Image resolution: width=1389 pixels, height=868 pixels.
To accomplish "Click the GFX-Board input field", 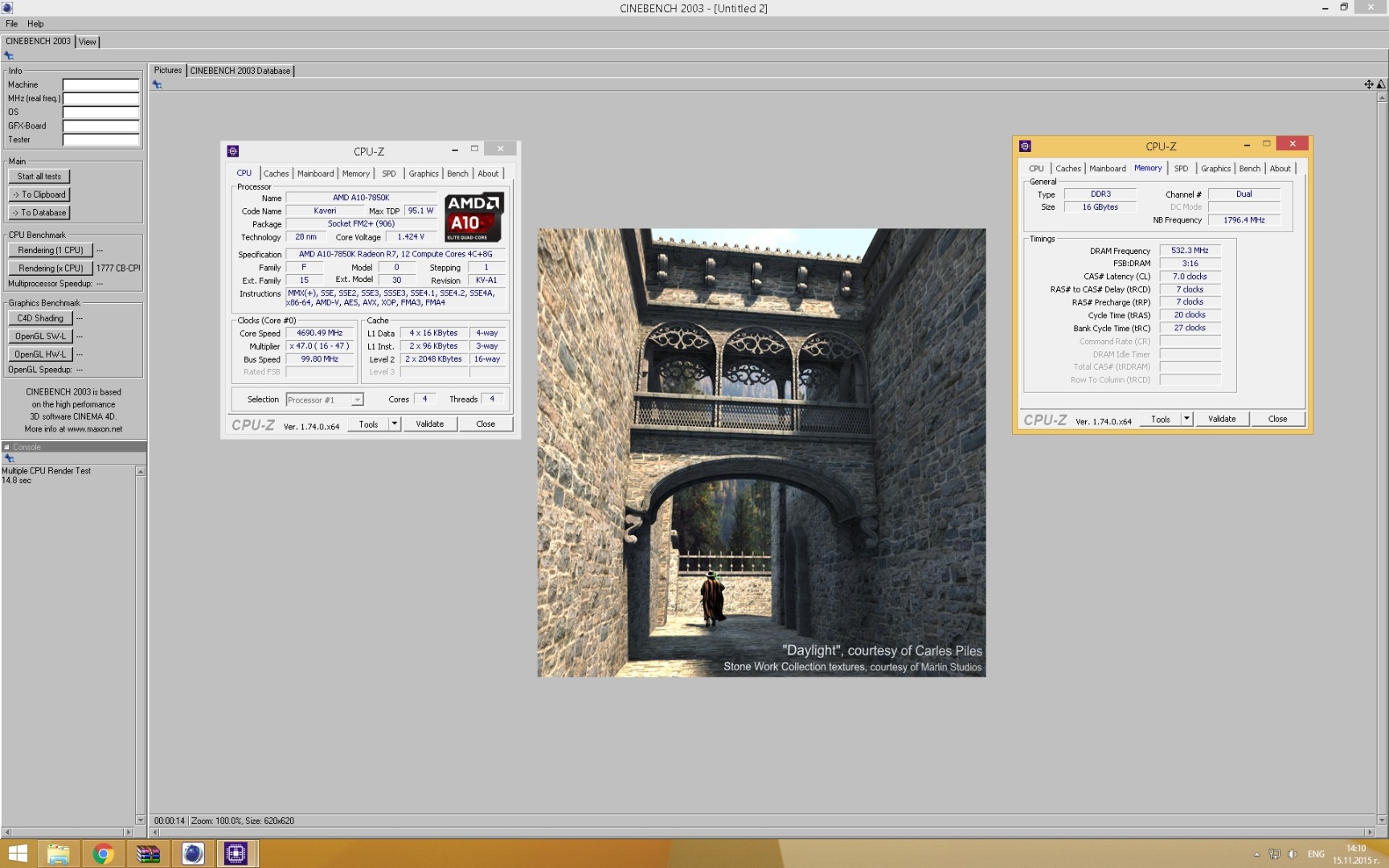I will (x=101, y=126).
